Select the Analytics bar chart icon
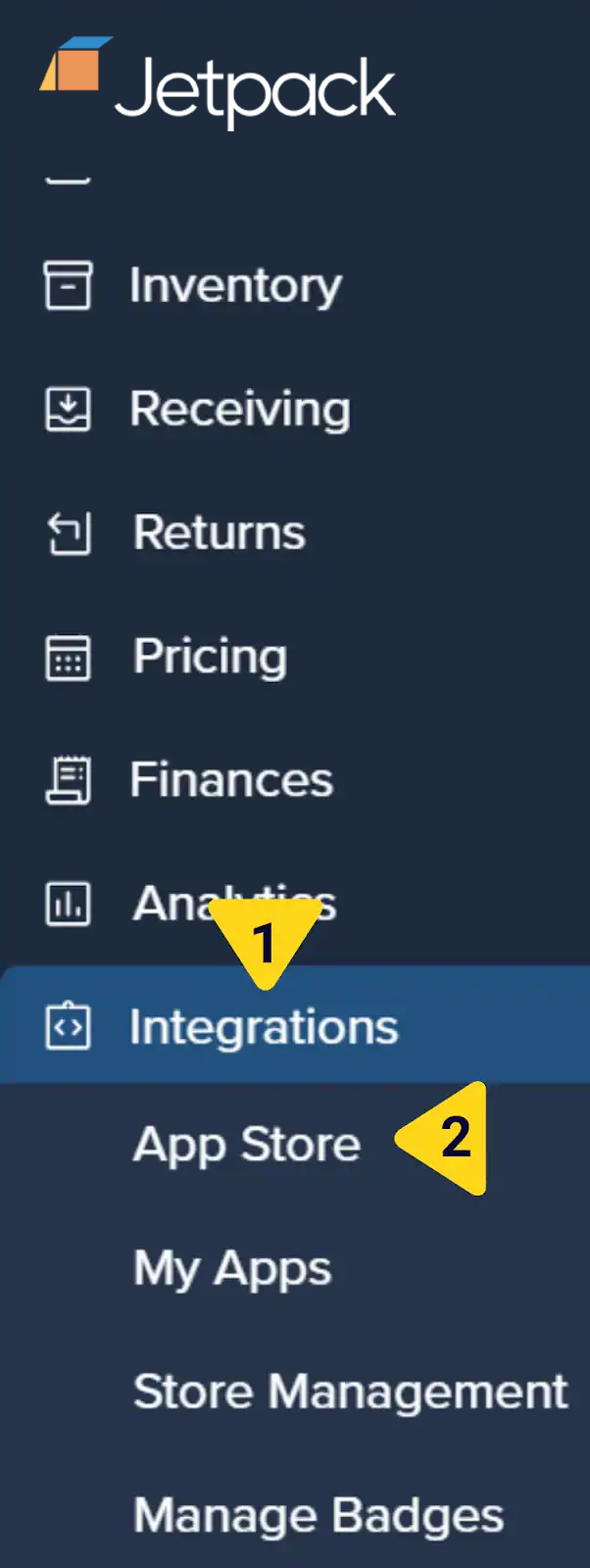This screenshot has width=590, height=1568. coord(68,904)
